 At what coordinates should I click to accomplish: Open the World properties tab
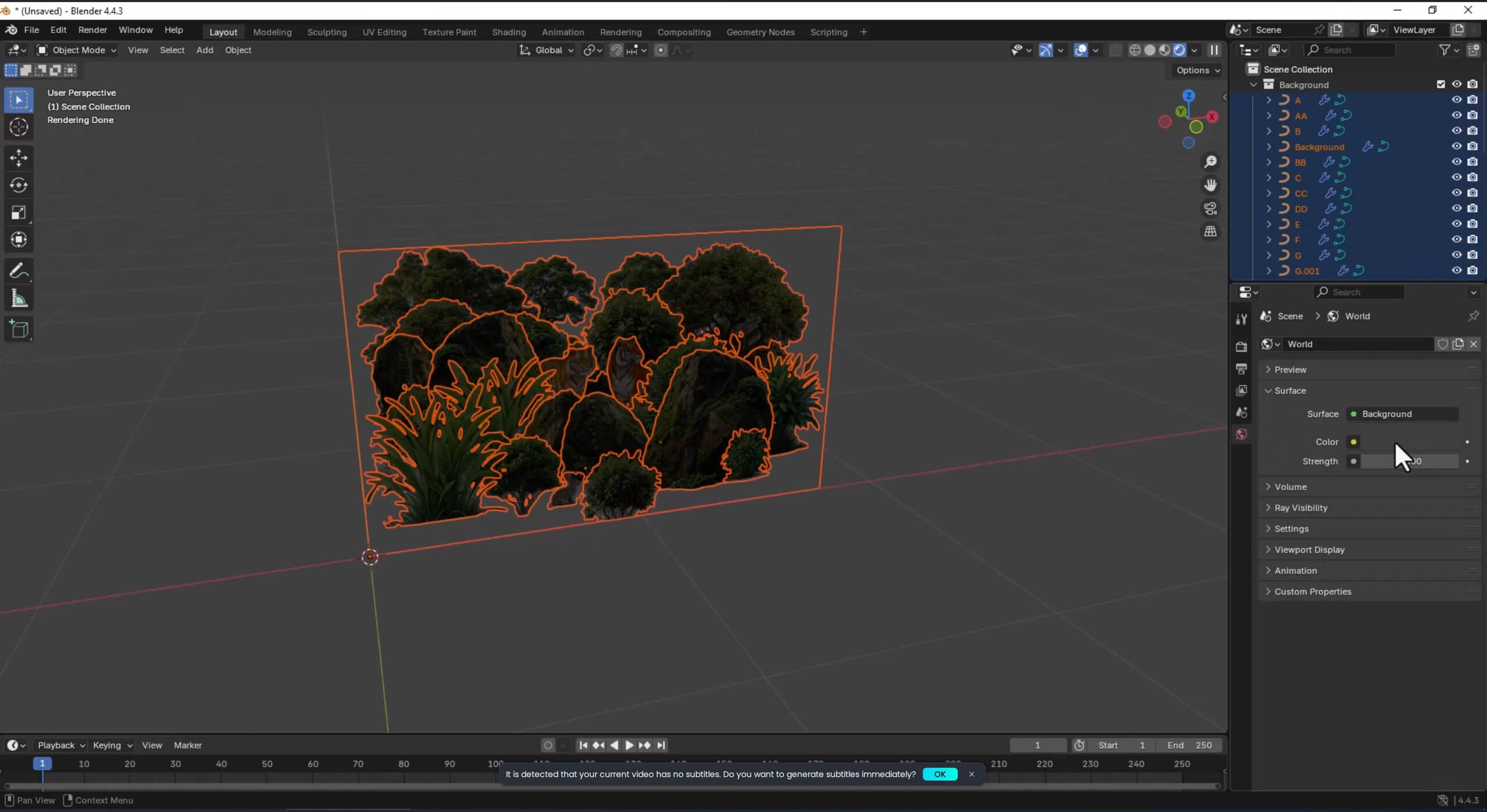click(x=1241, y=434)
